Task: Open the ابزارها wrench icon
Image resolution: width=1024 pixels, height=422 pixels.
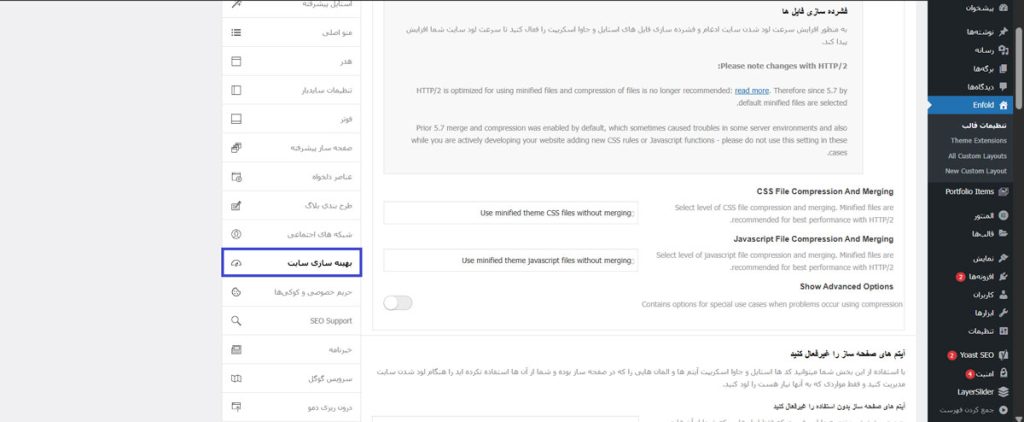Action: [1003, 313]
